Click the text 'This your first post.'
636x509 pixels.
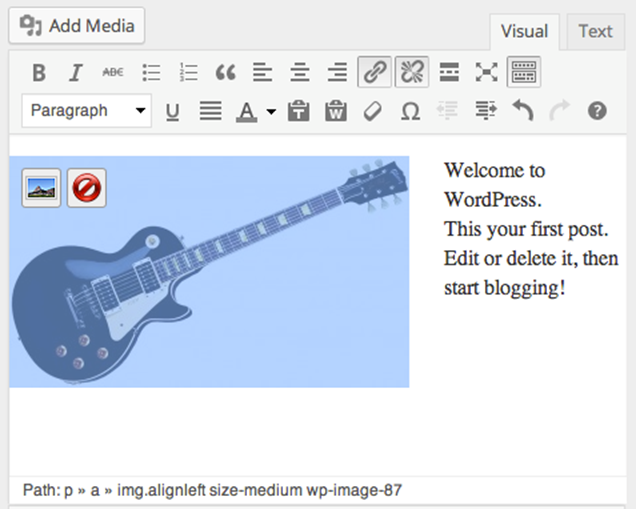click(x=526, y=229)
